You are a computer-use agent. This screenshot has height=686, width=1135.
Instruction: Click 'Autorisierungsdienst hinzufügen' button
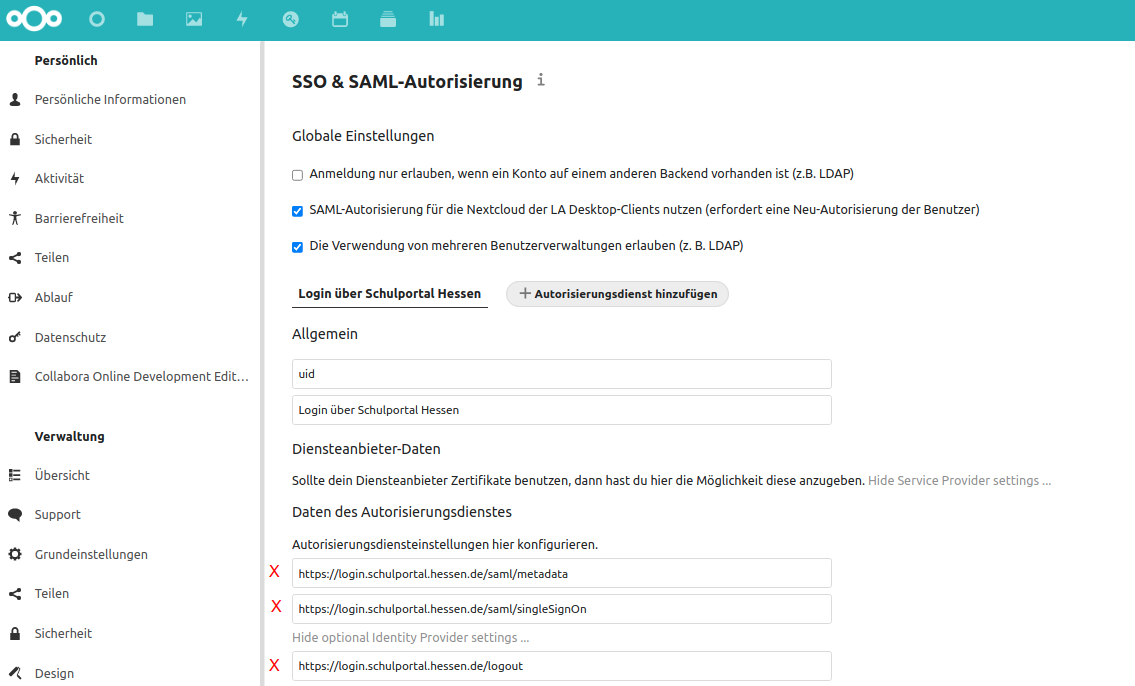coord(617,294)
